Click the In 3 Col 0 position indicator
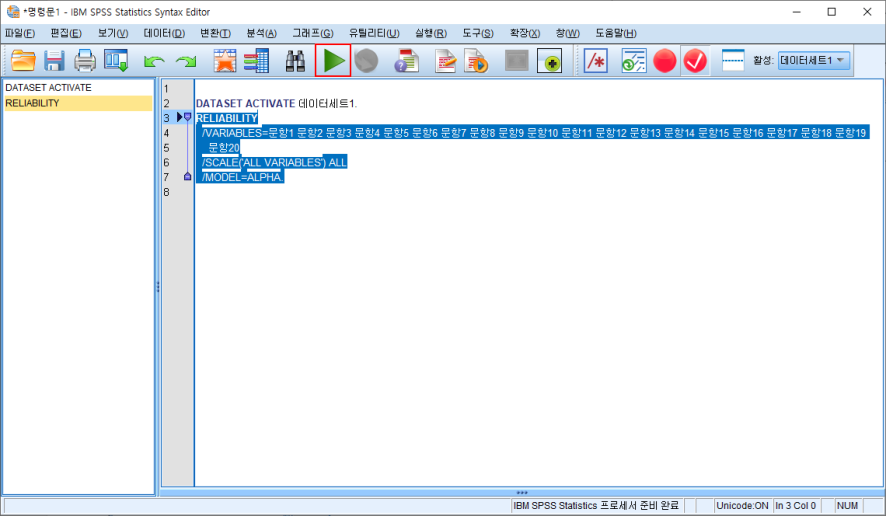 [795, 506]
